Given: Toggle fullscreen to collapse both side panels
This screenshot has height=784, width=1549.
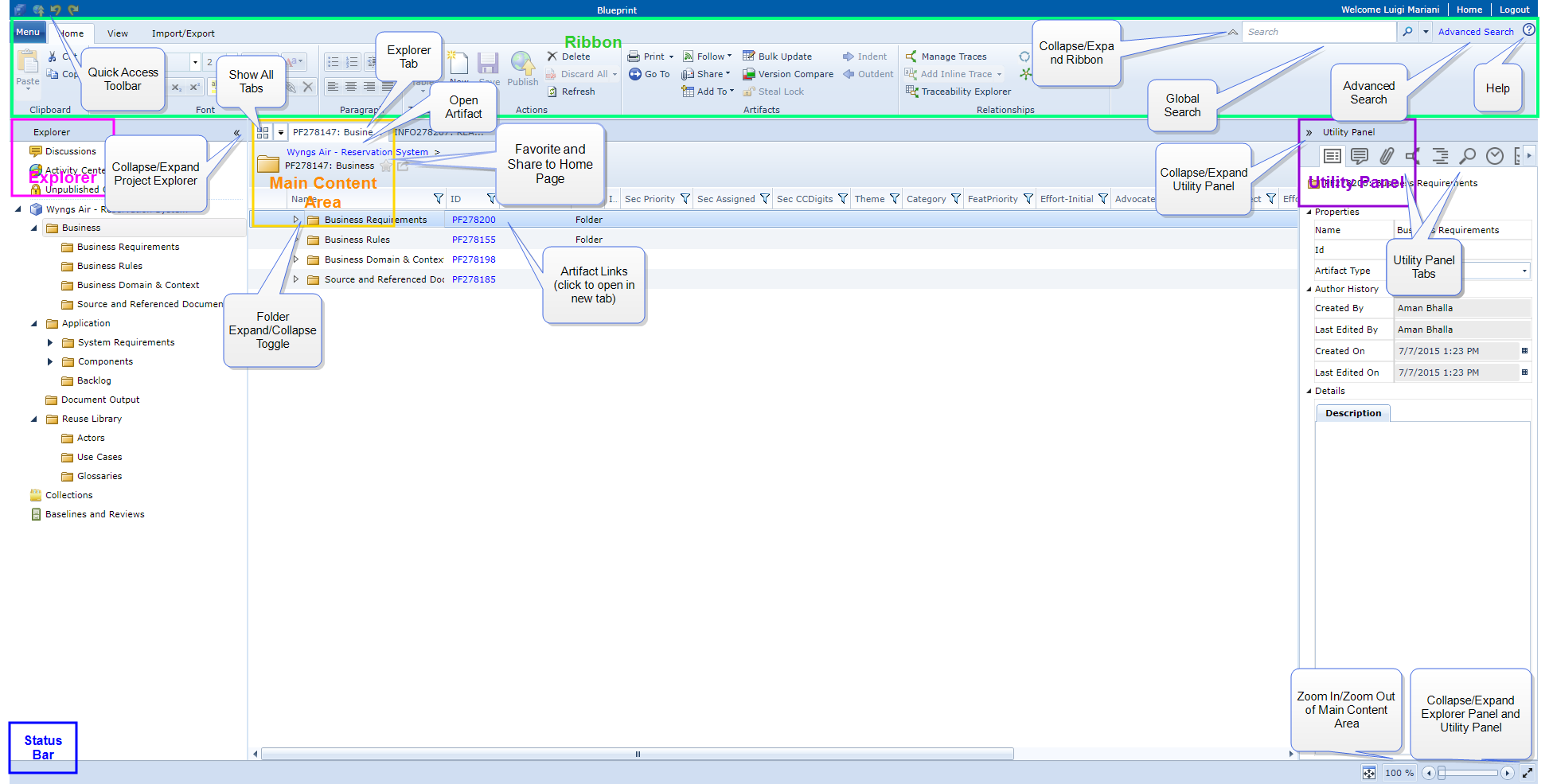Looking at the screenshot, I should [1528, 773].
